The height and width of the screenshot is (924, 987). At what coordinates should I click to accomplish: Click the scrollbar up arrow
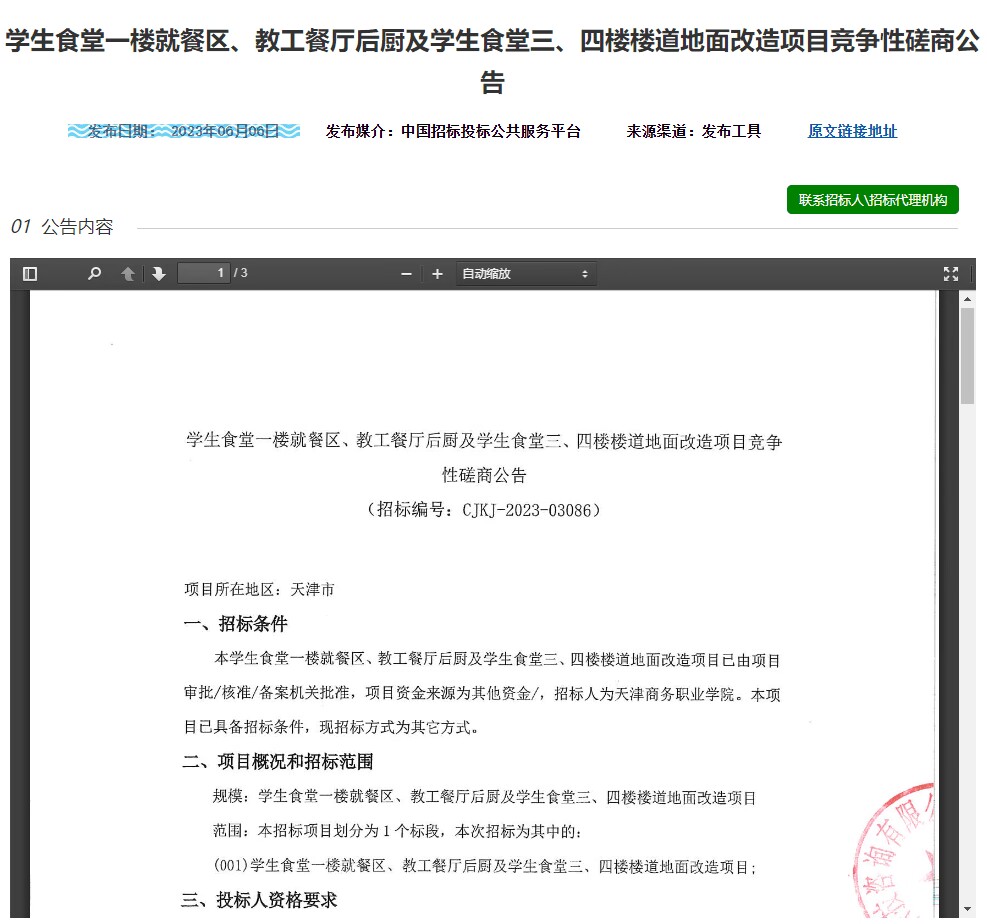(967, 299)
